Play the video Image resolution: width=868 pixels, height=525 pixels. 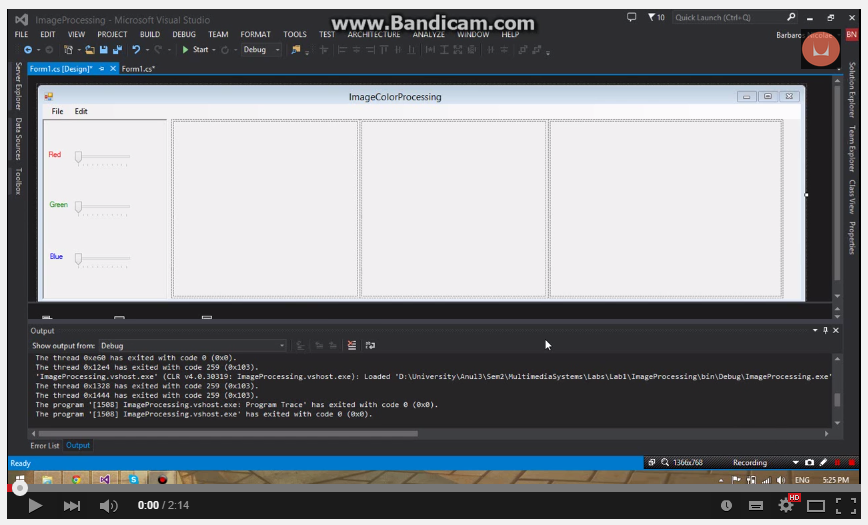coord(35,505)
